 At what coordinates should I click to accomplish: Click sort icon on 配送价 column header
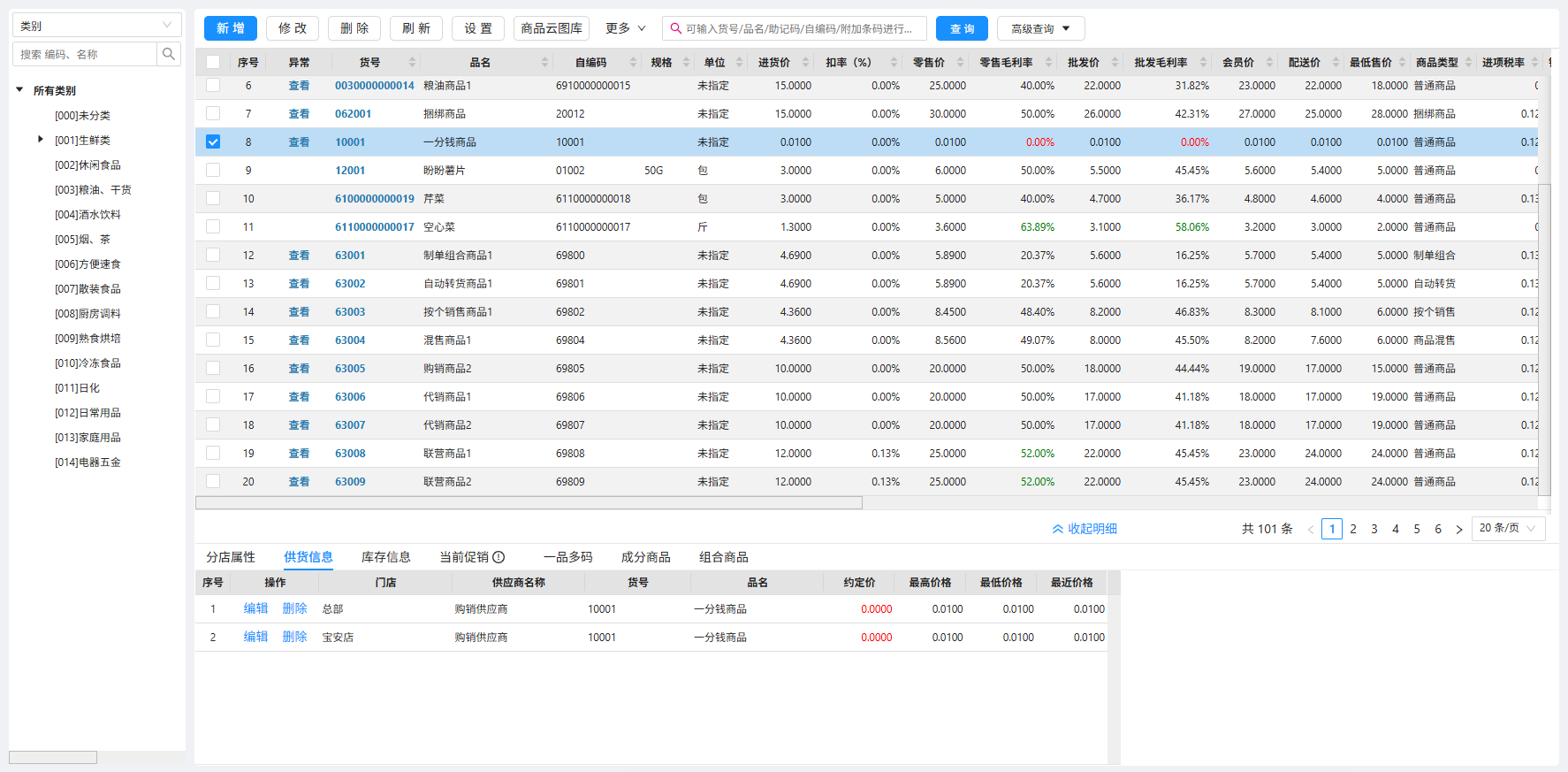[x=1336, y=62]
